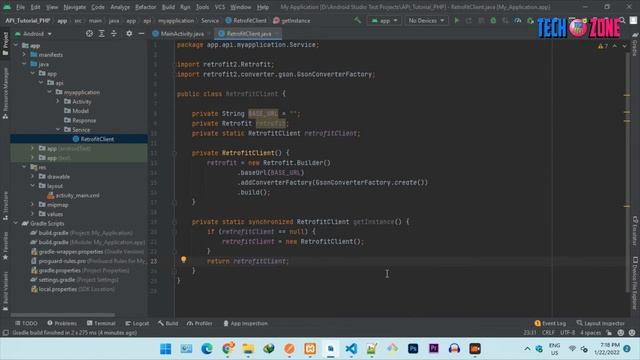Expand the drawable folder
This screenshot has width=640, height=360.
coord(33,176)
